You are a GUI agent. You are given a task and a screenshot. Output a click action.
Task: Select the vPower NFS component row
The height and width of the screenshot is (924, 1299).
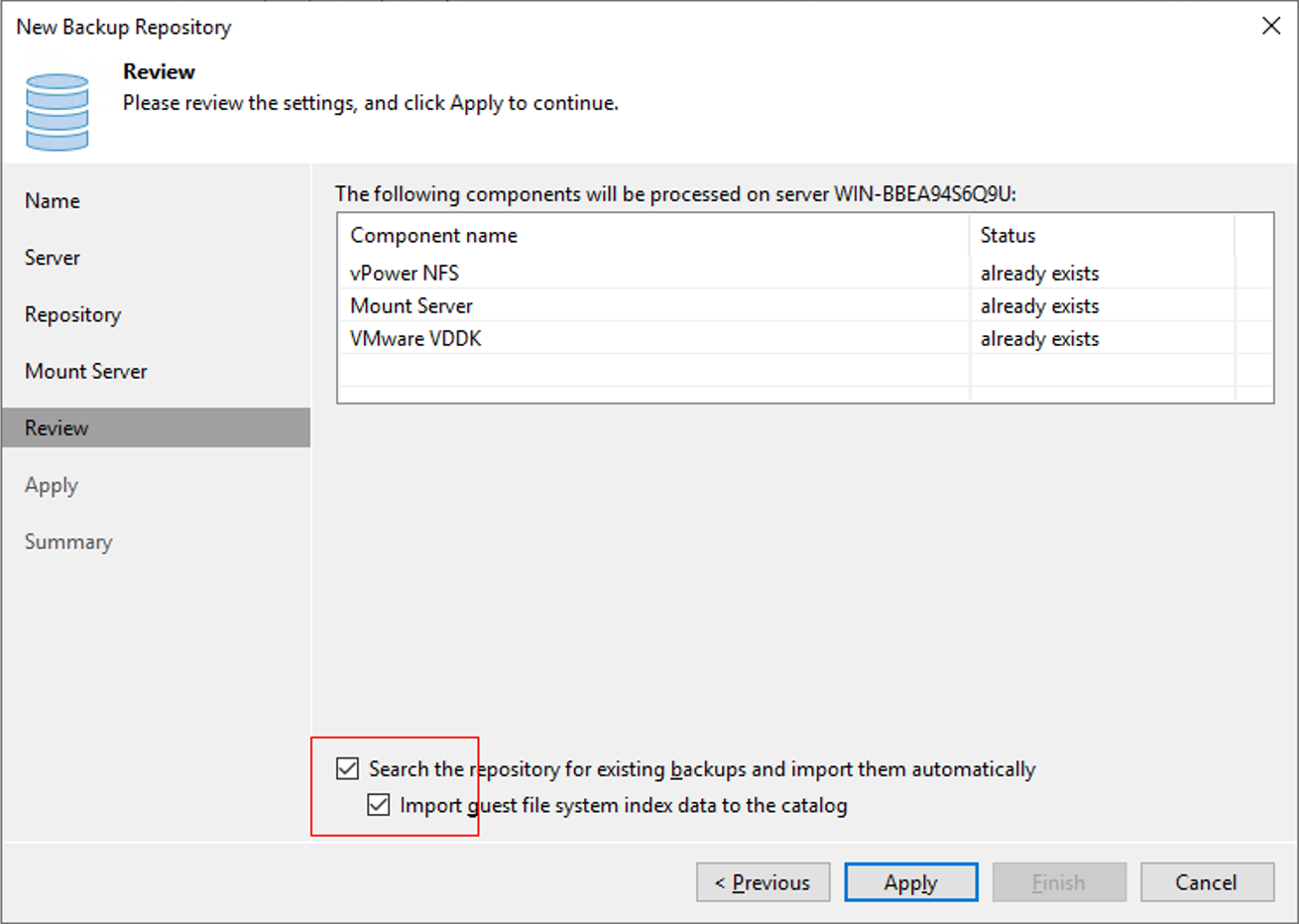[x=405, y=273]
